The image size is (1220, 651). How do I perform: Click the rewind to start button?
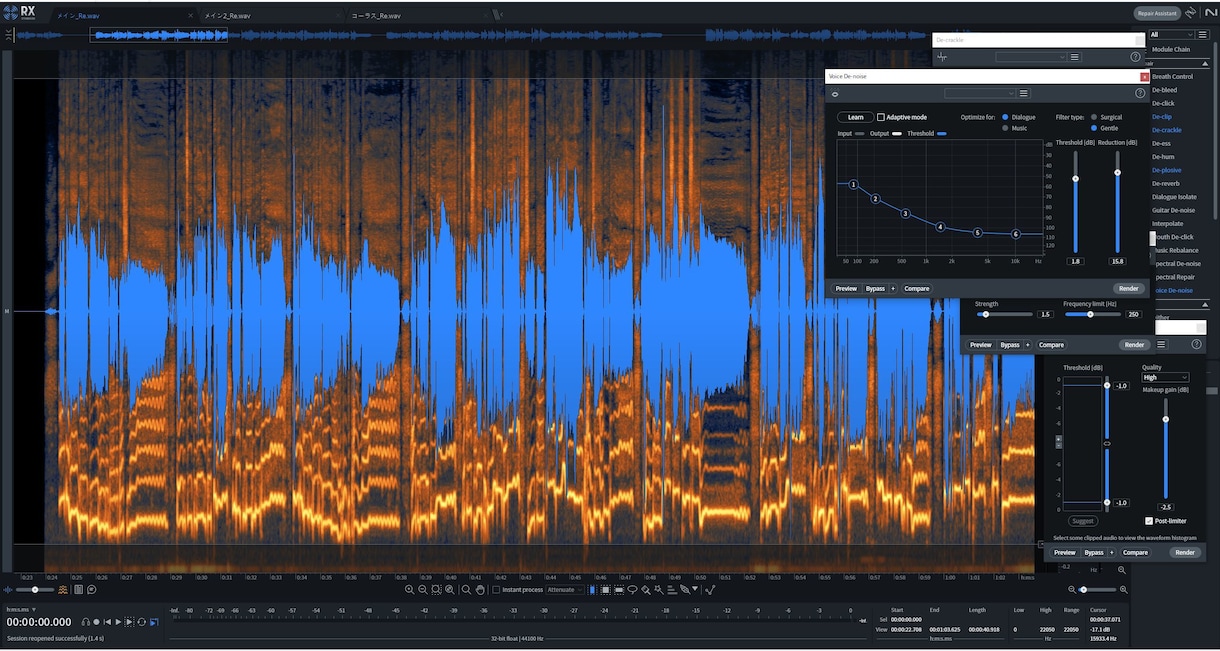(x=107, y=622)
